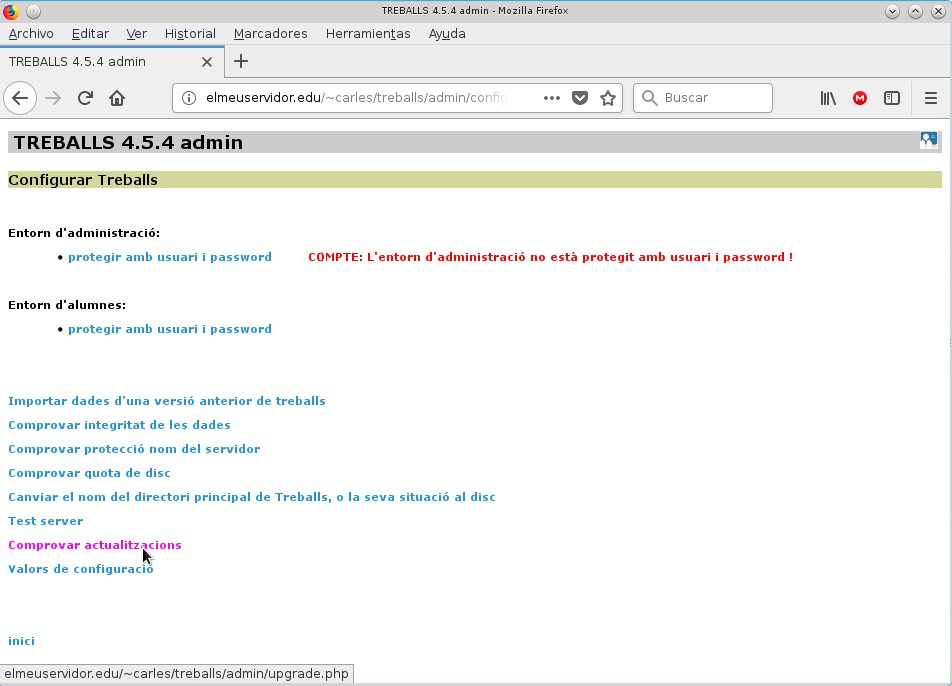Reload the current page

pos(85,98)
